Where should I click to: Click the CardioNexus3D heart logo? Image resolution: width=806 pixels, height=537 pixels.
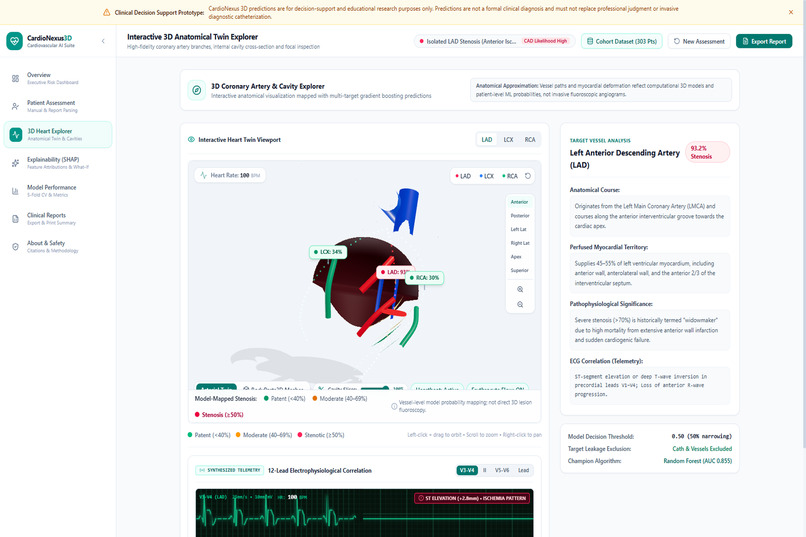pyautogui.click(x=14, y=41)
